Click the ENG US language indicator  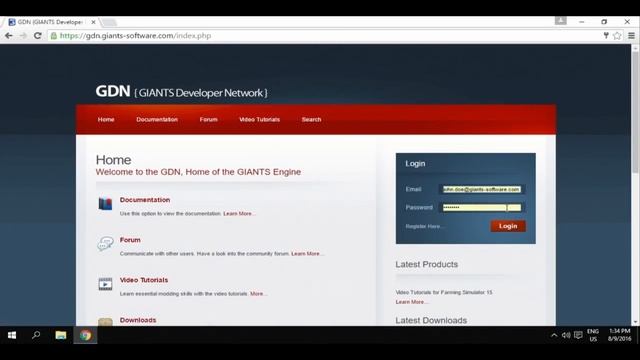pos(593,335)
